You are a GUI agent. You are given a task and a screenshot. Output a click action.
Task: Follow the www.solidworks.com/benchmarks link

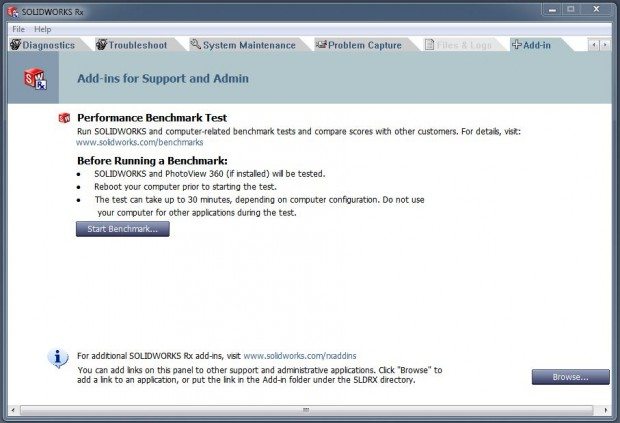pos(126,143)
